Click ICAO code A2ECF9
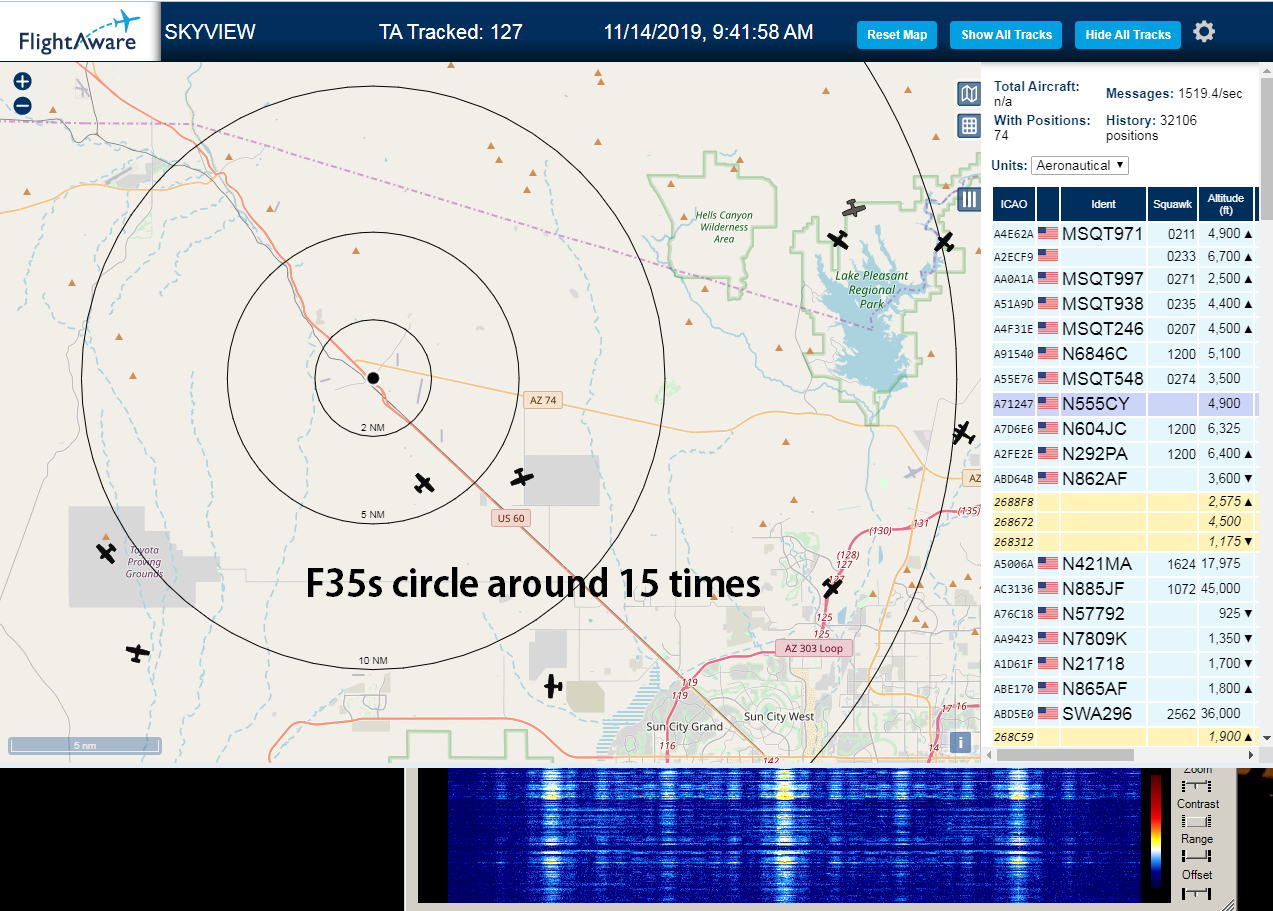Screen dimensions: 1273x911 click(1013, 257)
